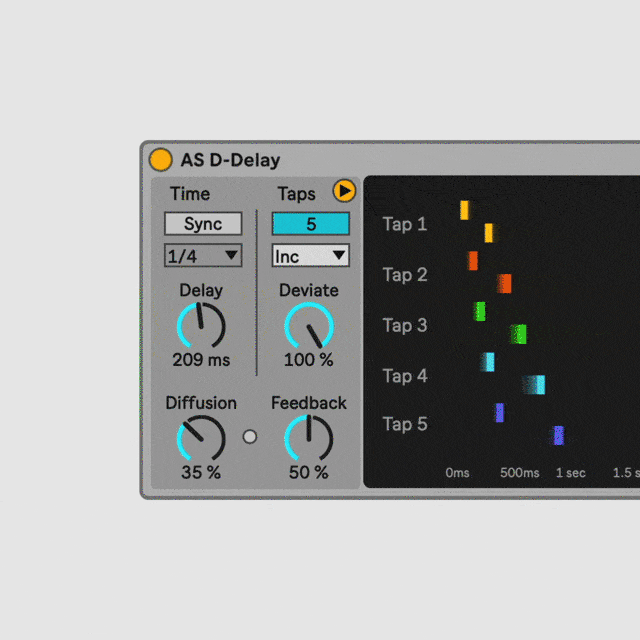Open the 1/4 sync rate dropdown
Viewport: 640px width, 640px height.
click(203, 256)
